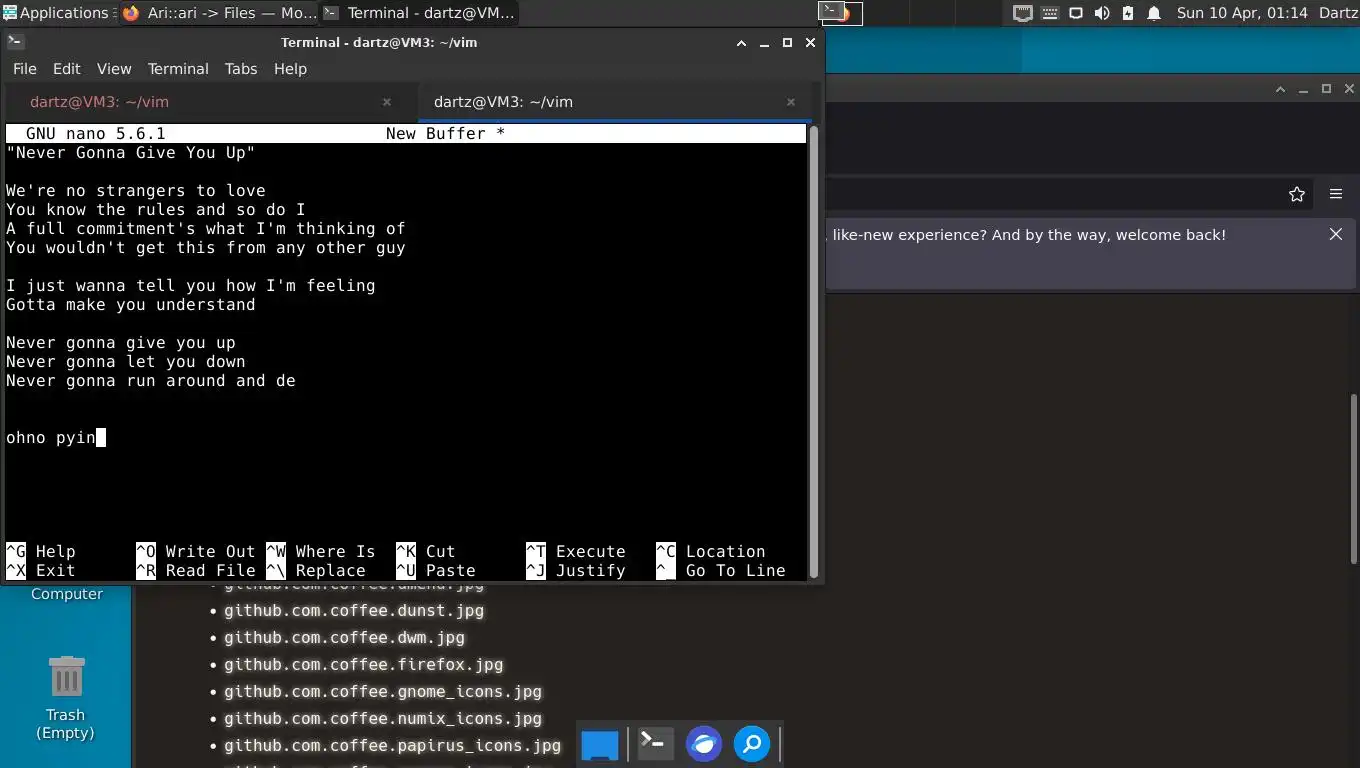Open the Terminal menu in menu bar
Viewport: 1360px width, 768px height.
click(178, 69)
